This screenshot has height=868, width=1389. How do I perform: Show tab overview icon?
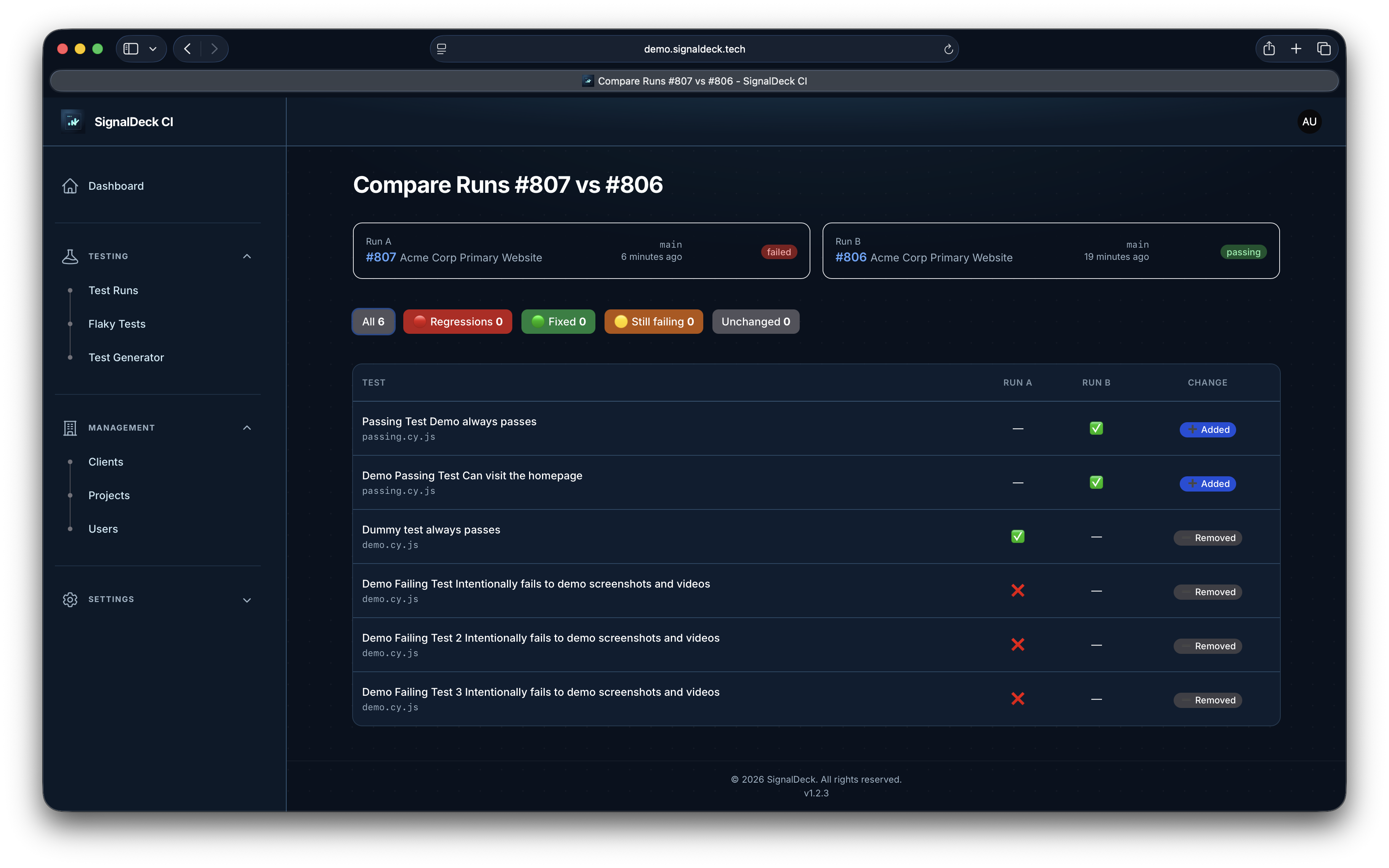[x=1323, y=49]
